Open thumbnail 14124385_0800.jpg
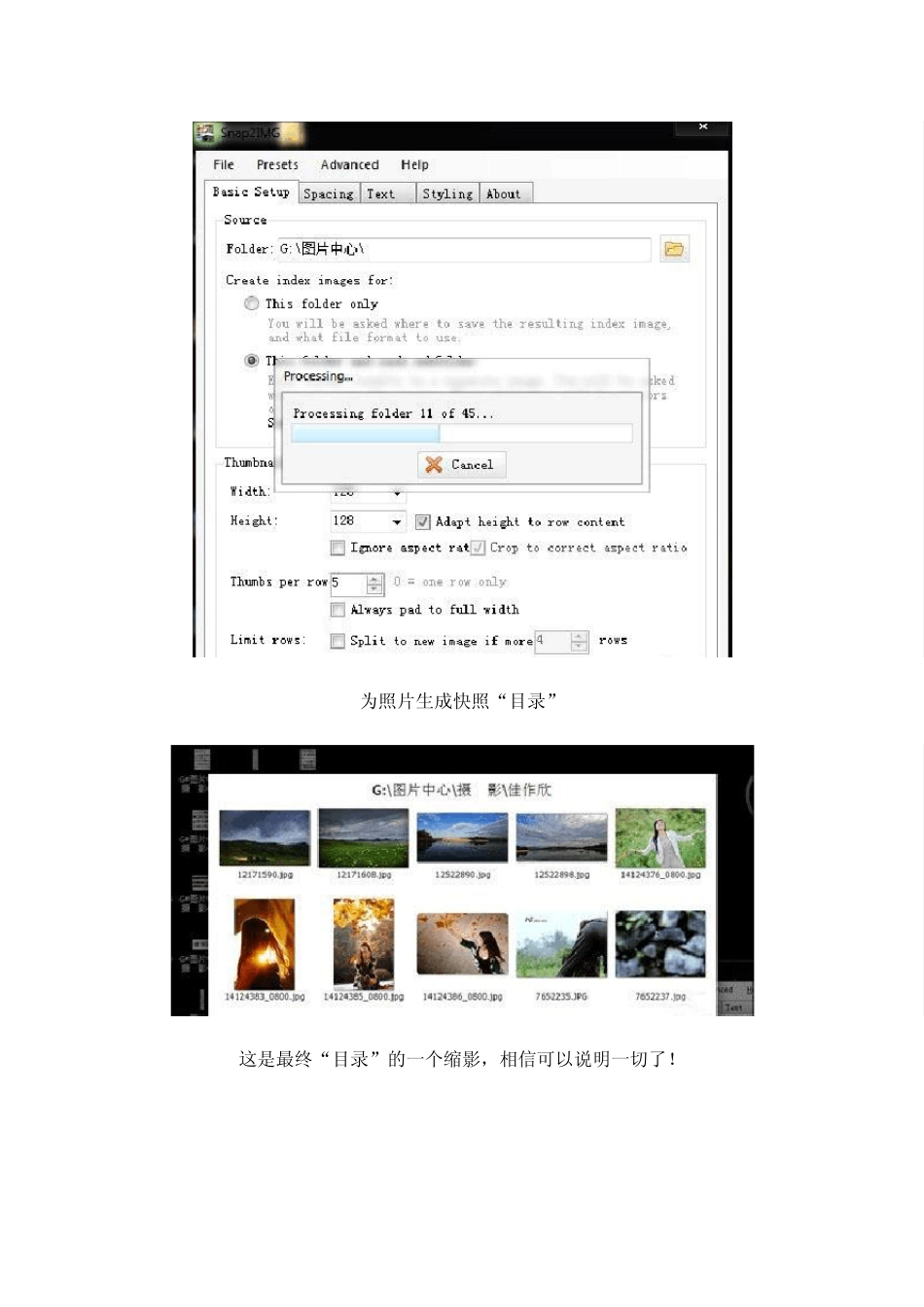 [x=364, y=944]
